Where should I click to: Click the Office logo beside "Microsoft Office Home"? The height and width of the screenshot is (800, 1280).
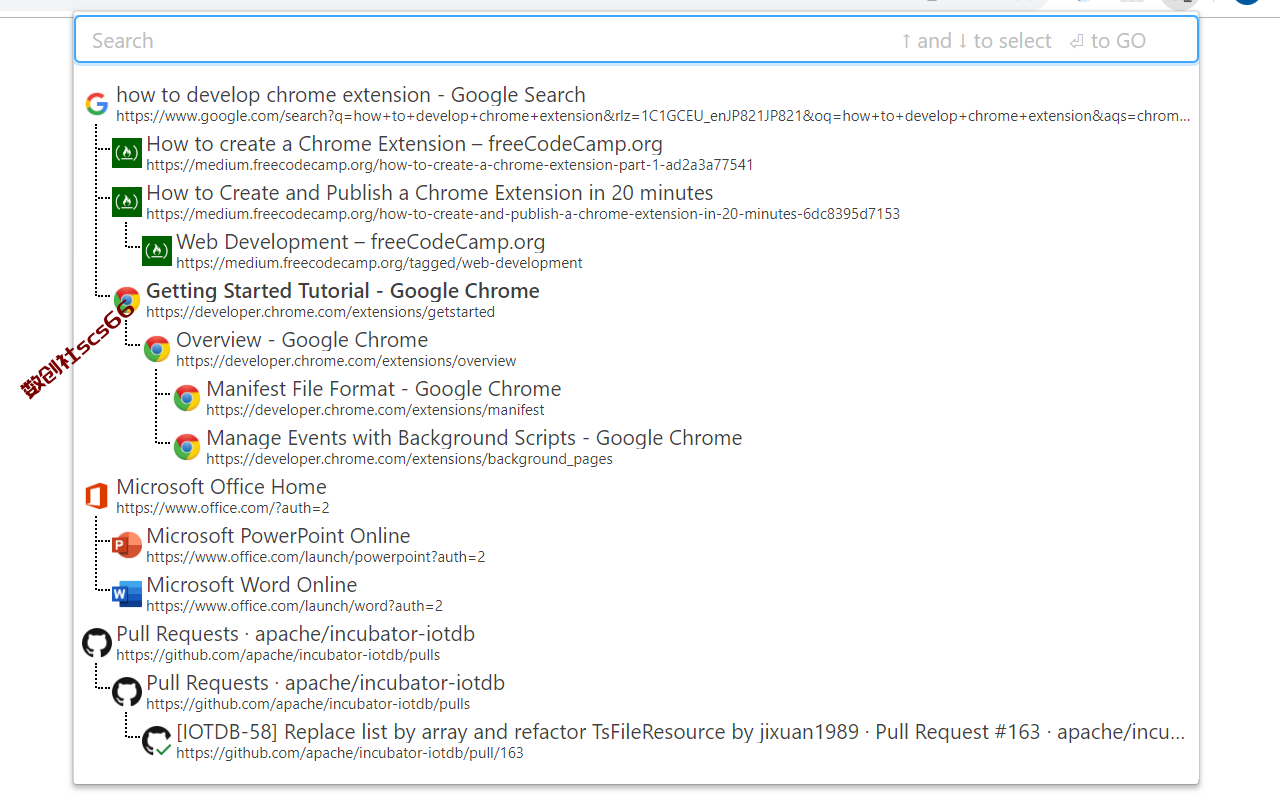pos(97,496)
